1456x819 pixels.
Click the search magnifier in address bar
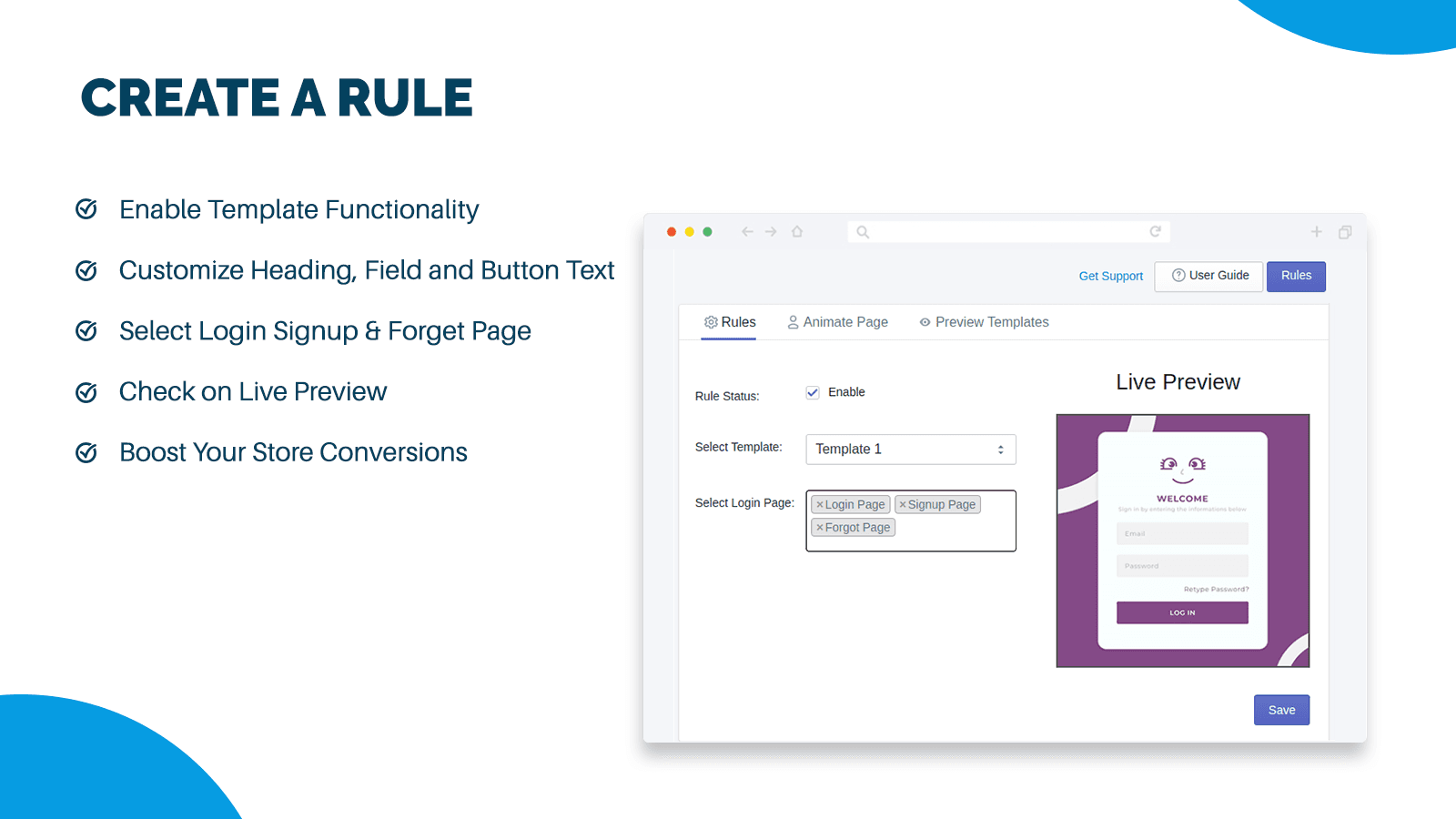coord(863,233)
